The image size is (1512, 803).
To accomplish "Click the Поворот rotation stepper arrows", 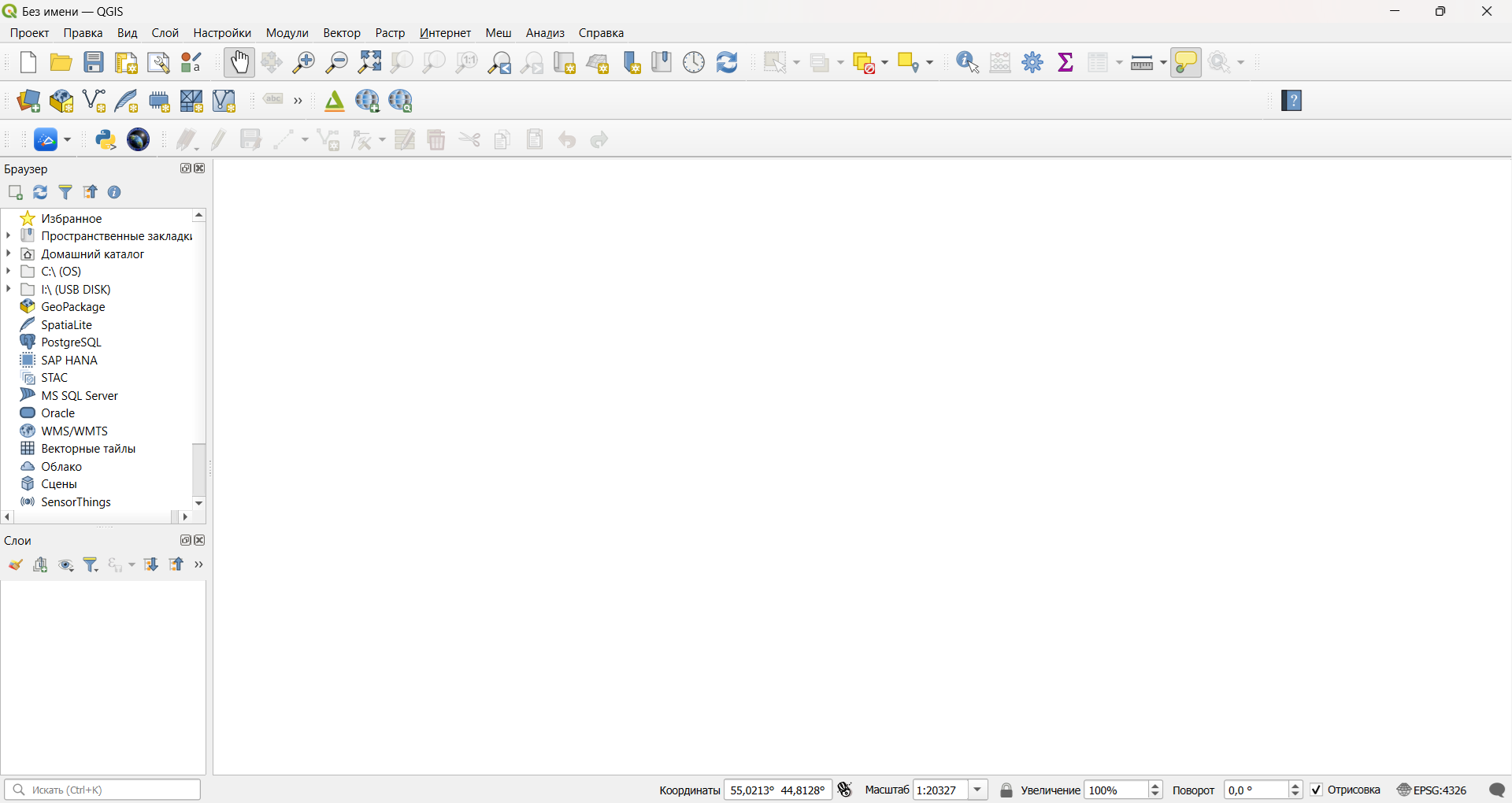I will [x=1295, y=790].
